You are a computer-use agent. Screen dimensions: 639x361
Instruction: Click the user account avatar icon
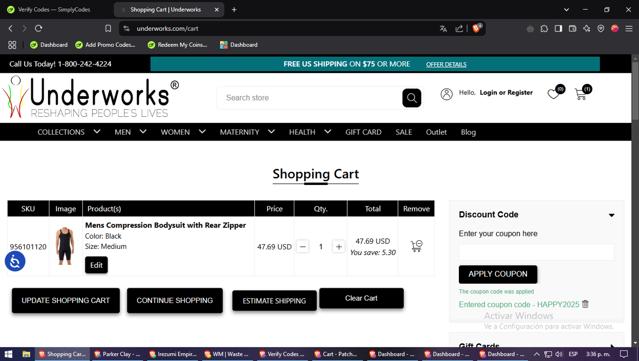click(x=446, y=94)
